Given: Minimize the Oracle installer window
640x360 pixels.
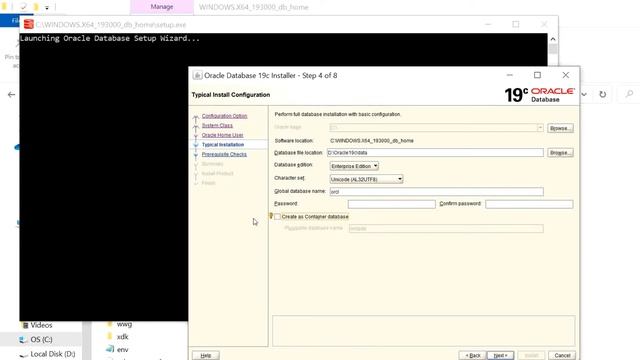Looking at the screenshot, I should [x=509, y=75].
